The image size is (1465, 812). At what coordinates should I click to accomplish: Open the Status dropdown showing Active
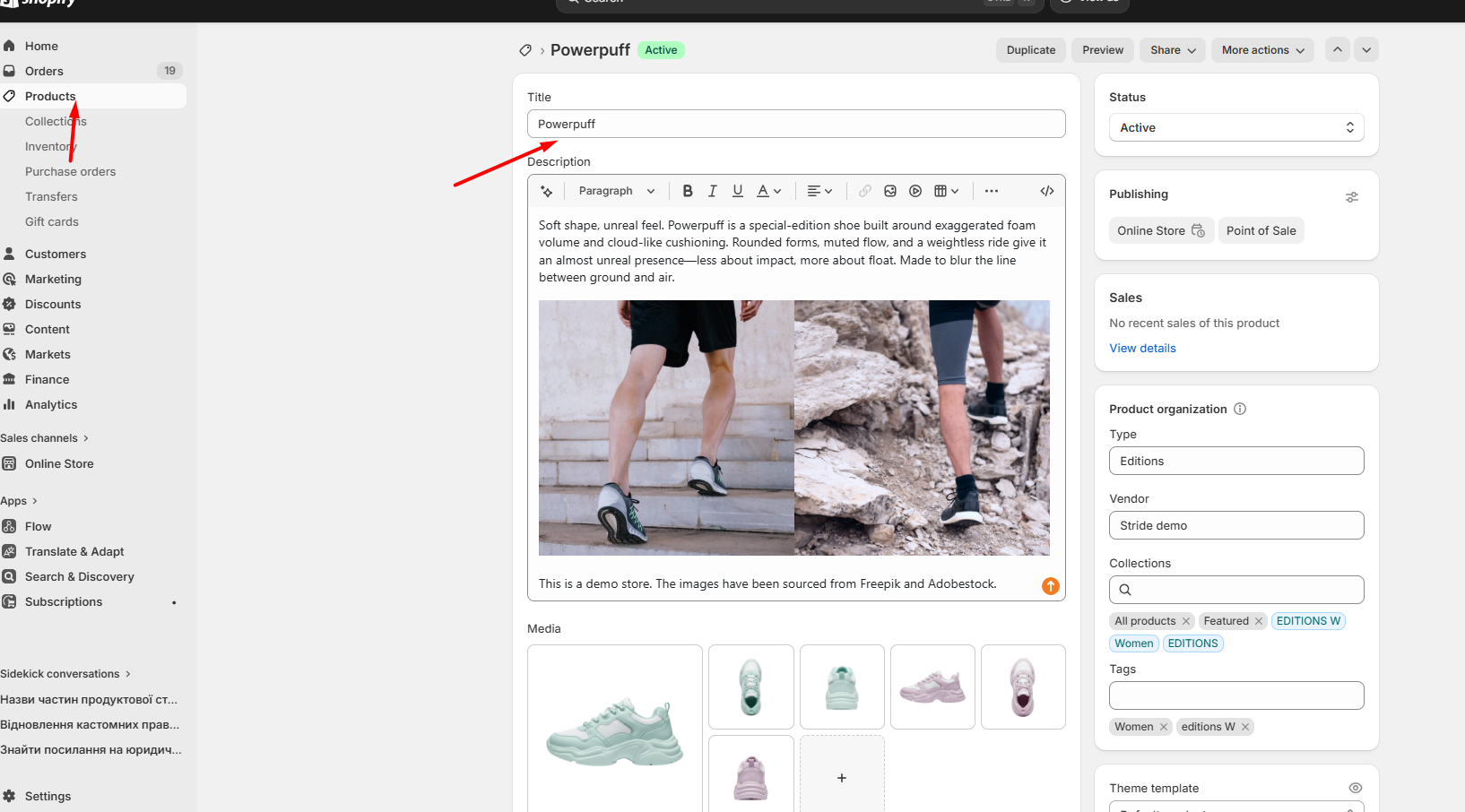[x=1235, y=127]
